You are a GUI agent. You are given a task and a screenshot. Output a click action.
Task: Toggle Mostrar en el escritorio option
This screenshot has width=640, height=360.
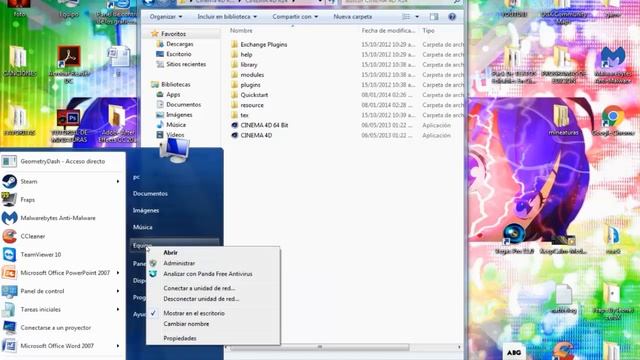click(x=213, y=313)
